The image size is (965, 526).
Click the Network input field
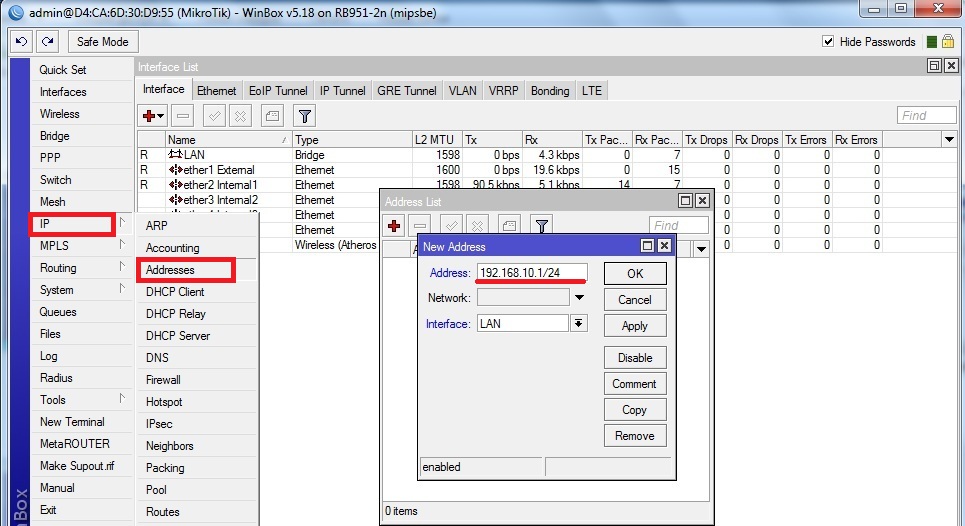(x=523, y=298)
